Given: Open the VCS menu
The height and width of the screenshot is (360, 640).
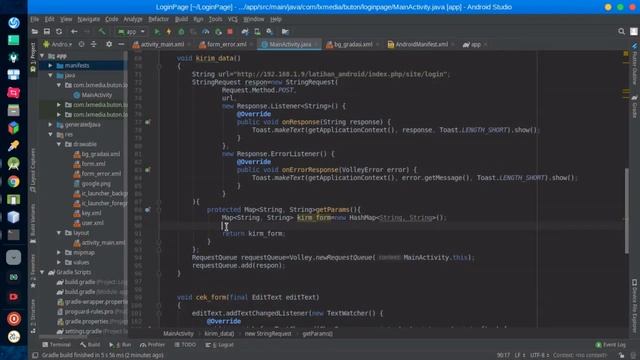Looking at the screenshot, I should [x=233, y=19].
